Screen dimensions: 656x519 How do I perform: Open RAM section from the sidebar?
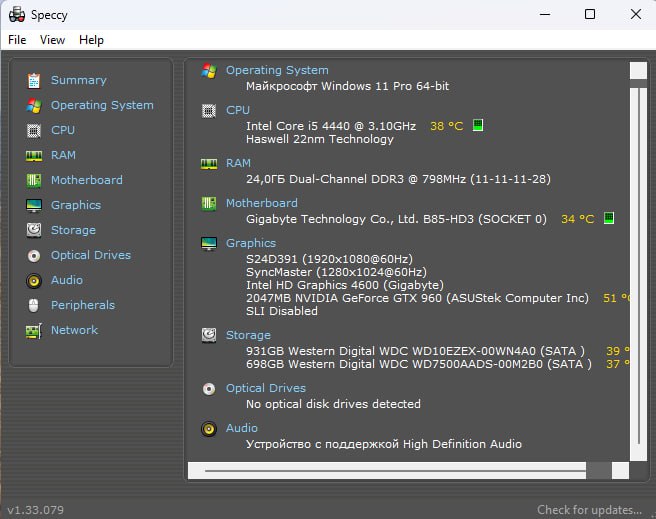tap(63, 156)
